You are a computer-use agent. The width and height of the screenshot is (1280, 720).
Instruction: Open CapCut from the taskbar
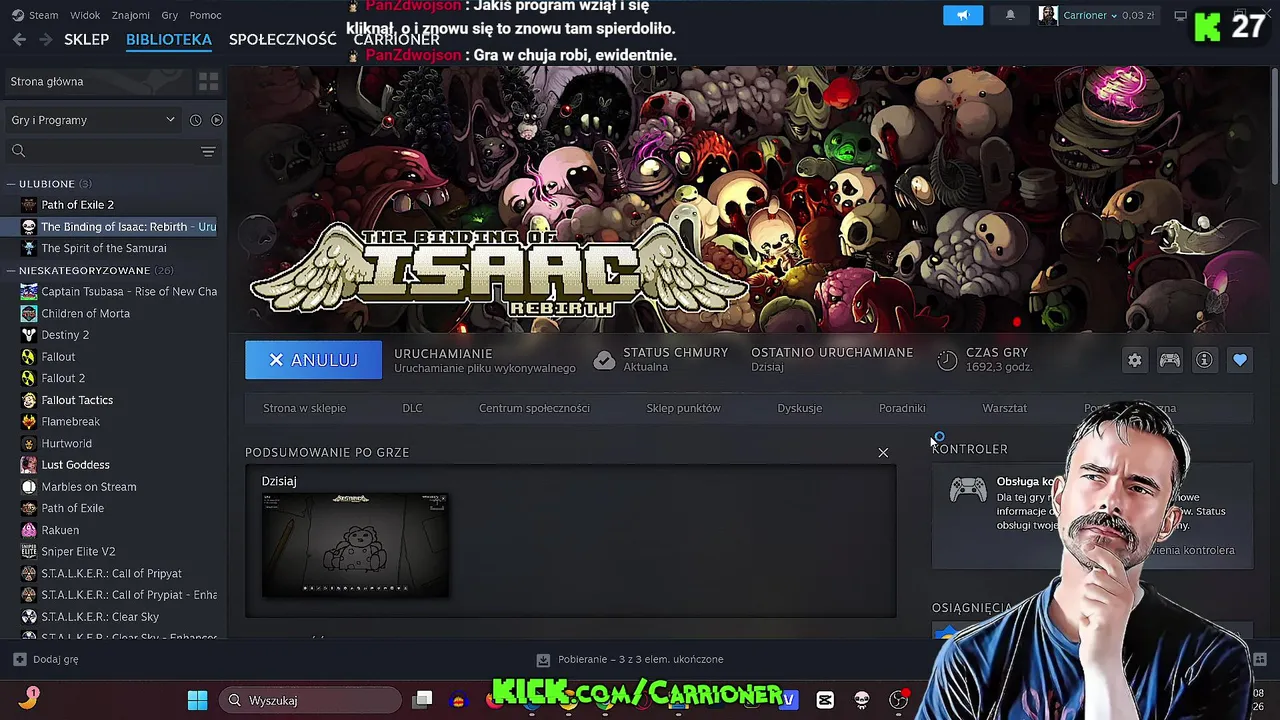[x=825, y=700]
